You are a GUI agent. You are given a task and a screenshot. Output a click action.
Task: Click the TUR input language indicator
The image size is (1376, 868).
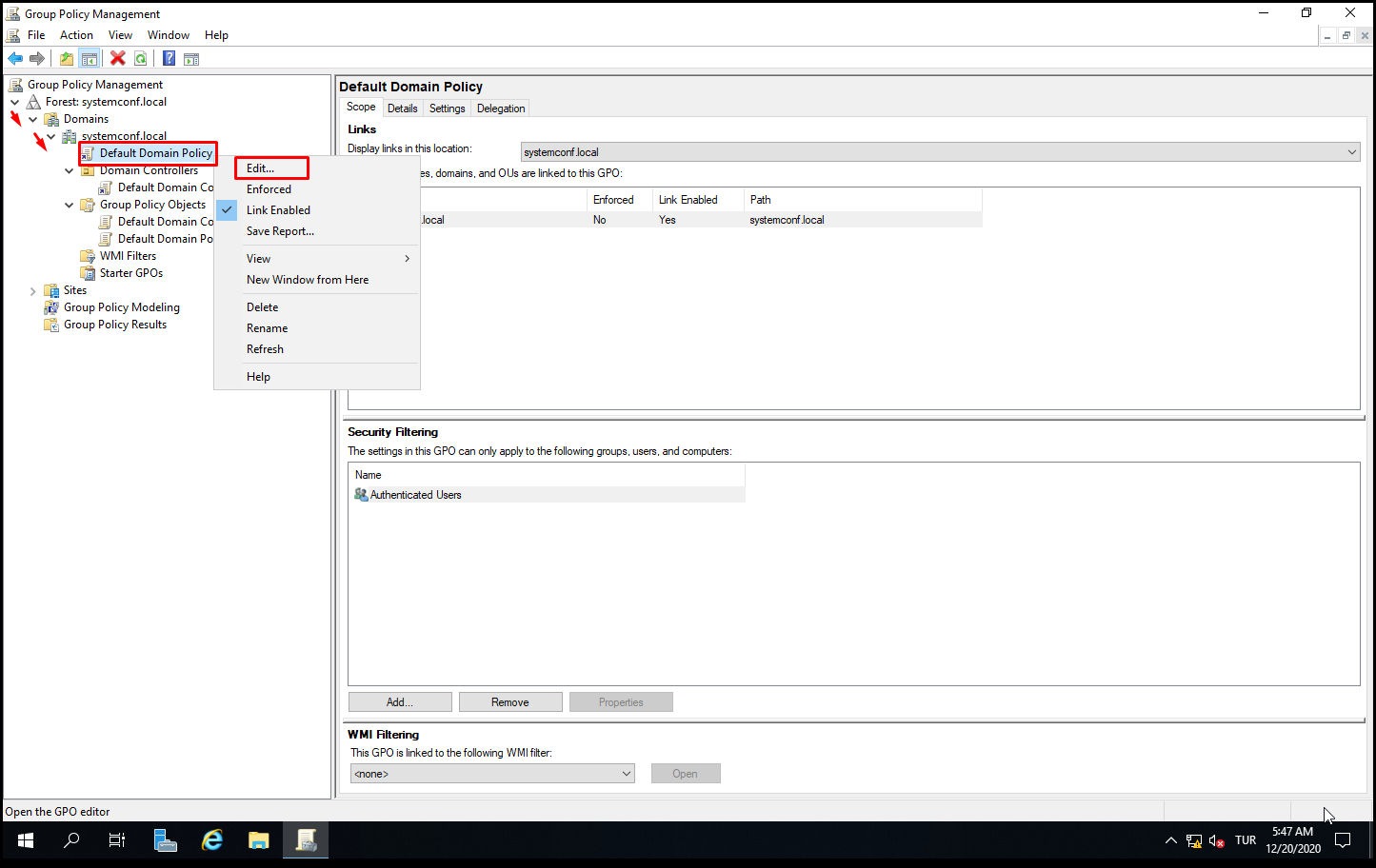[1246, 840]
